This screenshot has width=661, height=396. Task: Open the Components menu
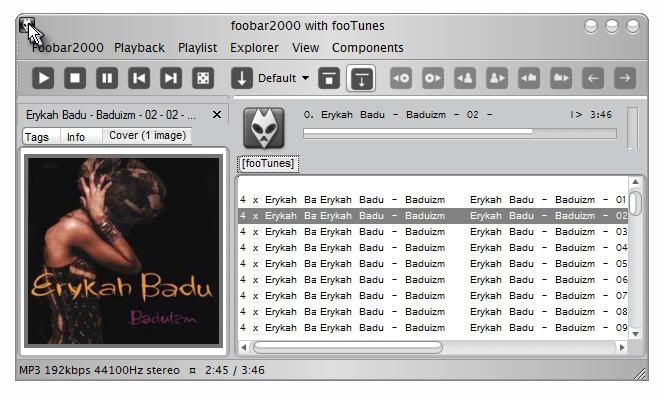pyautogui.click(x=368, y=48)
